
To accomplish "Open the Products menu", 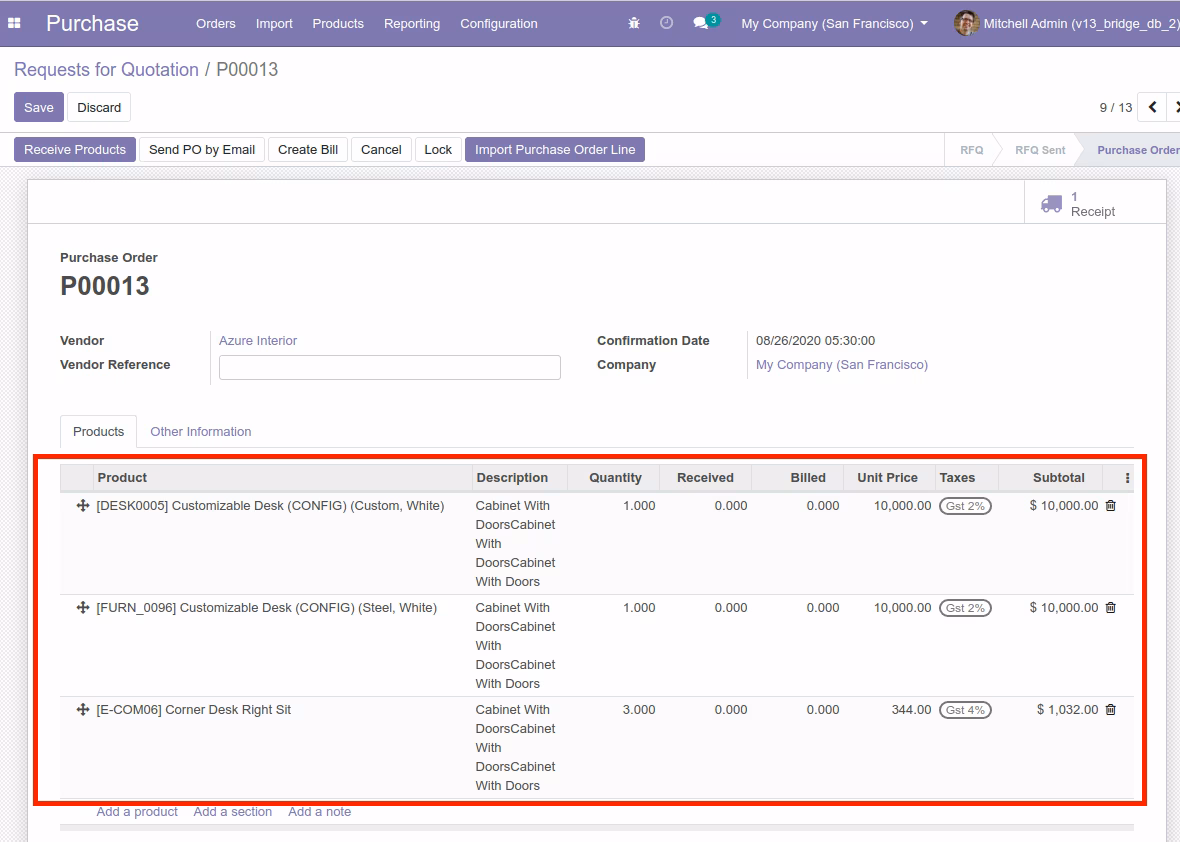I will click(x=338, y=23).
